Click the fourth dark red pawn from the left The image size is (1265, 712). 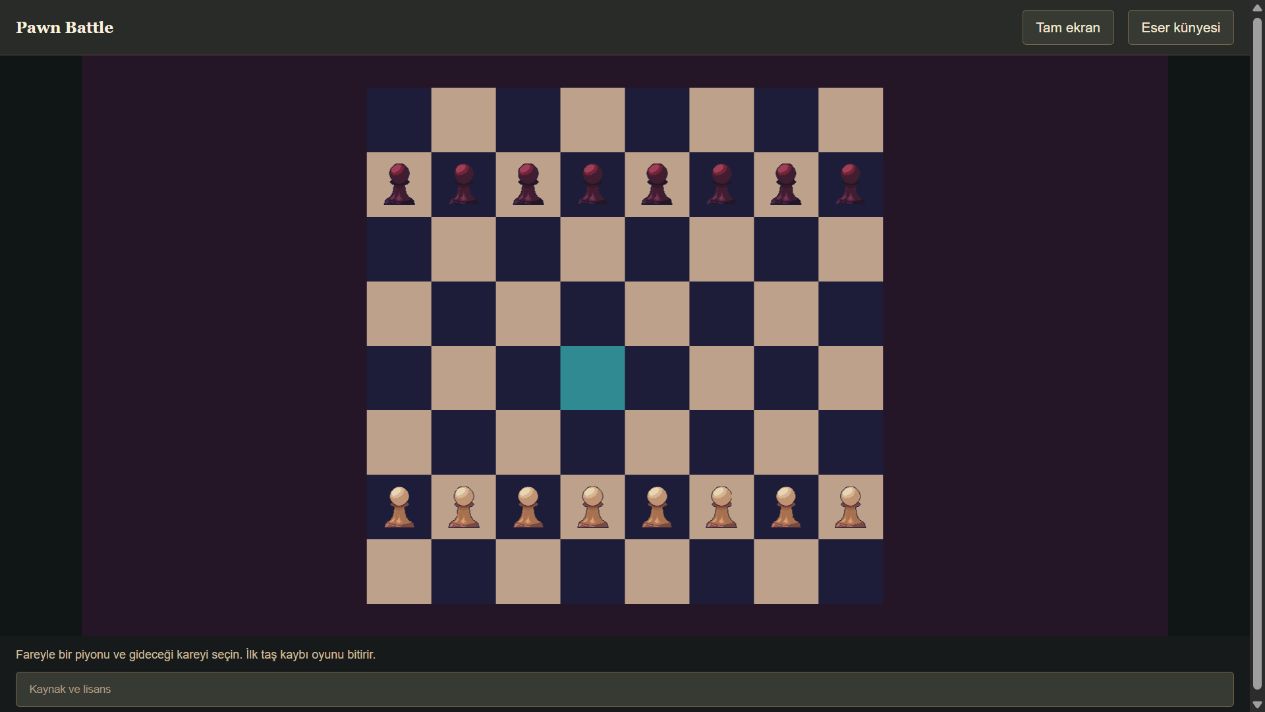pyautogui.click(x=592, y=184)
